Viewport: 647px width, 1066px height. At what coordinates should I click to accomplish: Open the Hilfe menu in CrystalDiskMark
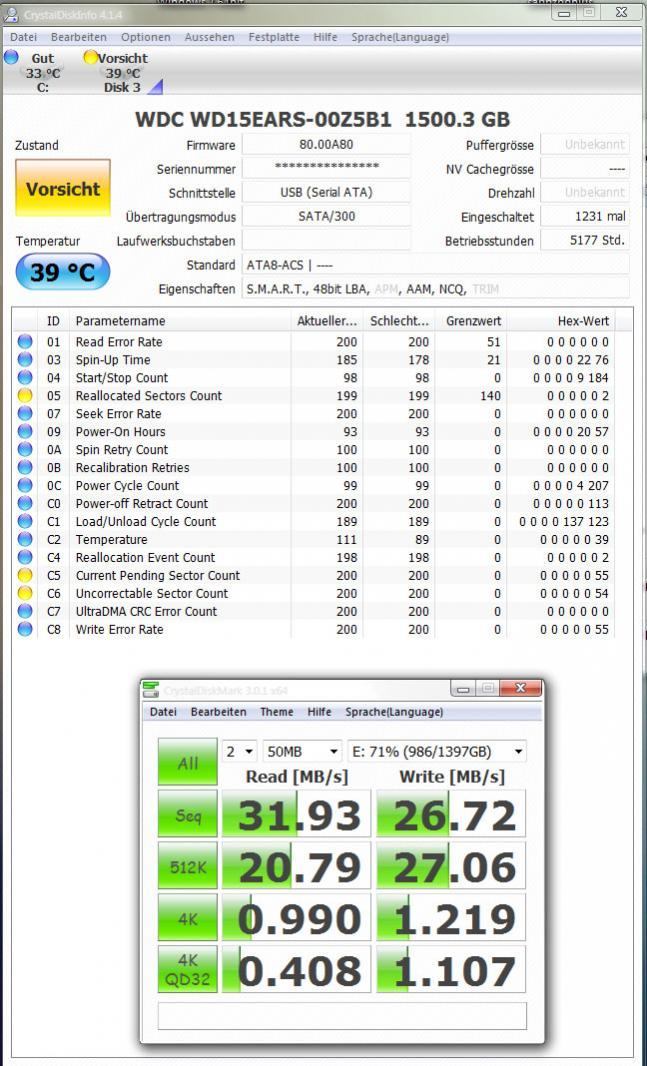point(319,712)
